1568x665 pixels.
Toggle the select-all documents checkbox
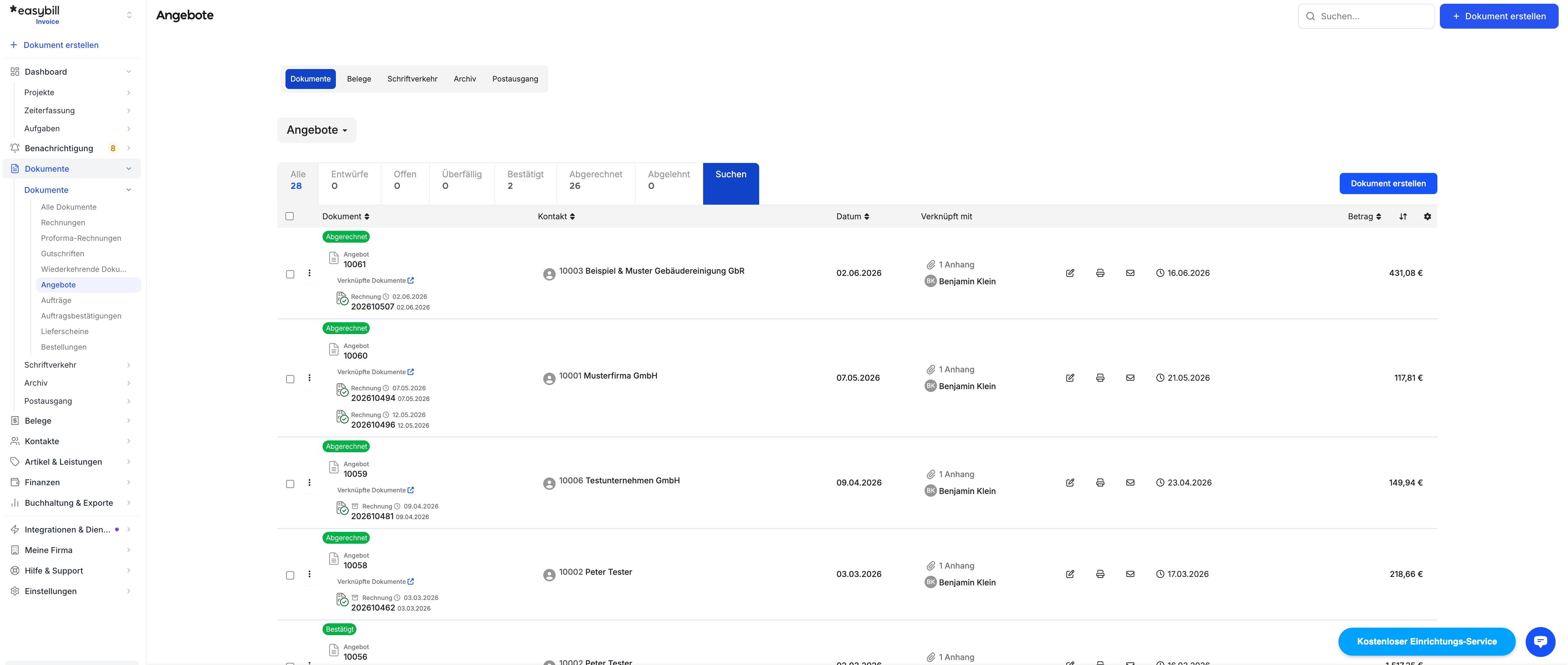pos(290,216)
